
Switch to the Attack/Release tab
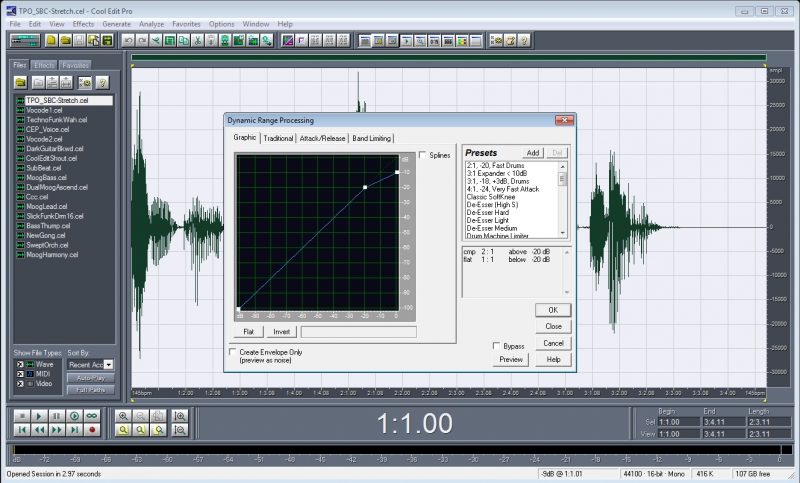click(322, 138)
